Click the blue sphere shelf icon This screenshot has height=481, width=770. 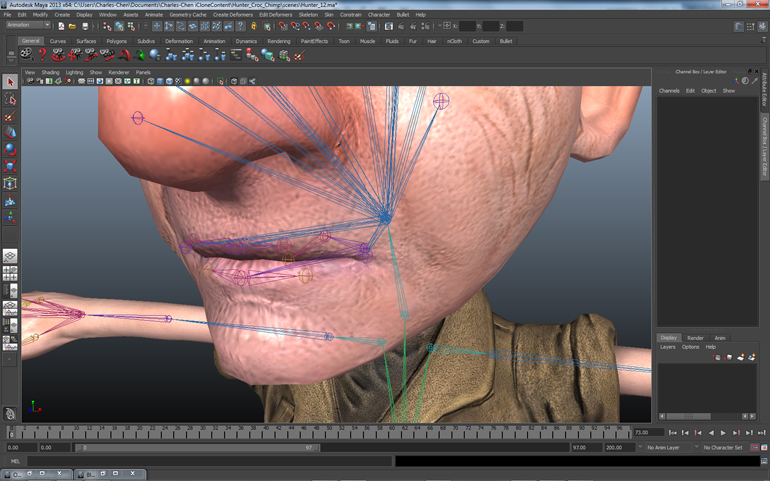point(155,55)
